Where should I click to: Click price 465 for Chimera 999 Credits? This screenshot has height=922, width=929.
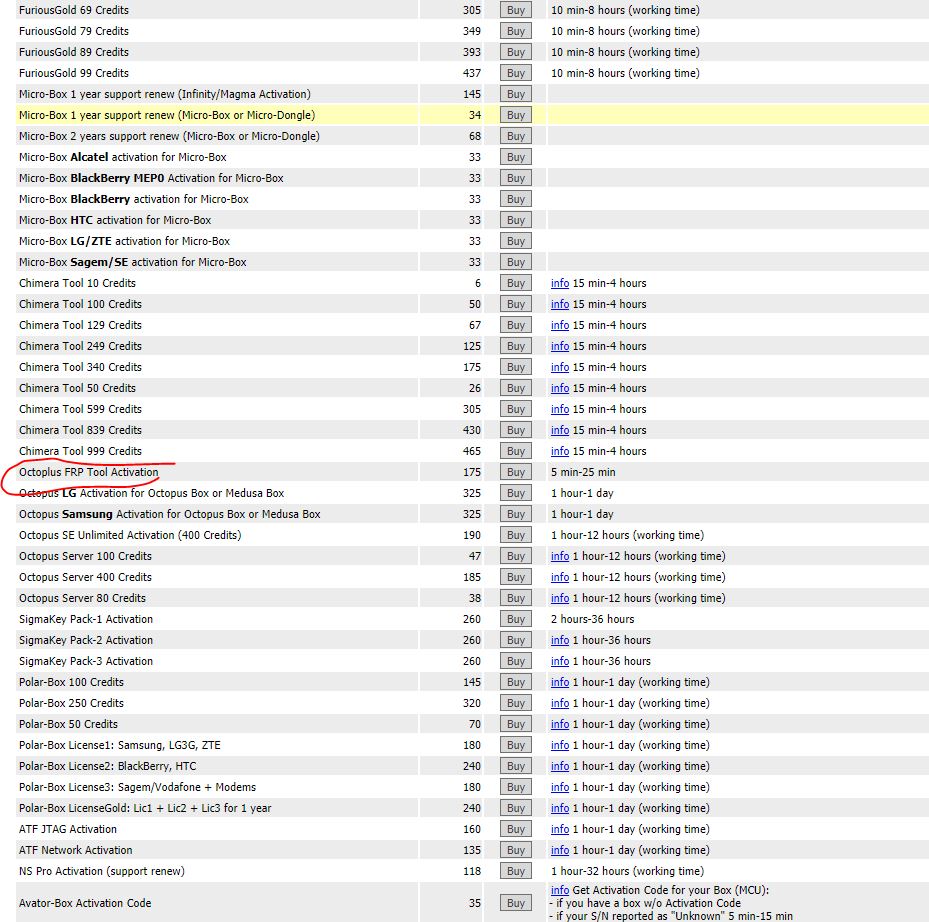click(x=472, y=452)
